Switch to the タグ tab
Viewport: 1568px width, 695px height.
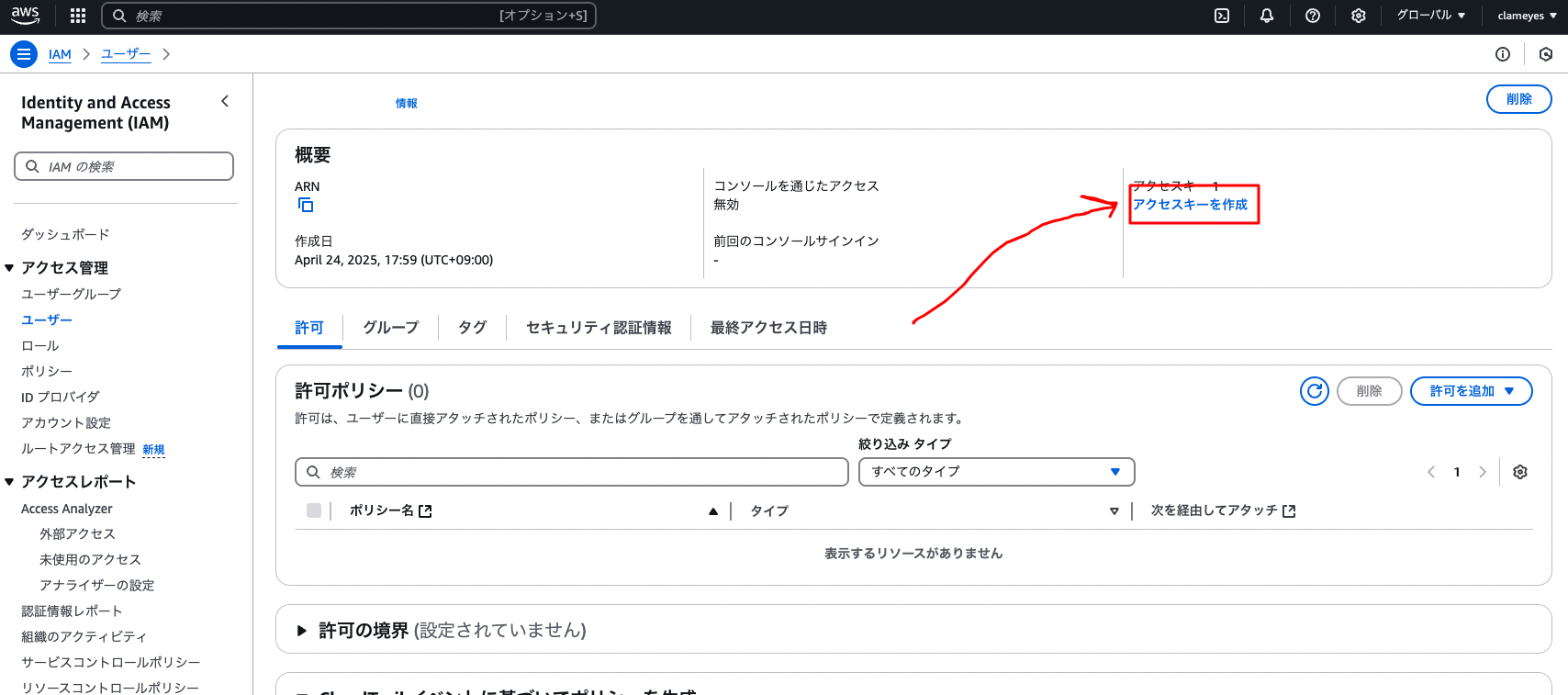click(x=473, y=328)
